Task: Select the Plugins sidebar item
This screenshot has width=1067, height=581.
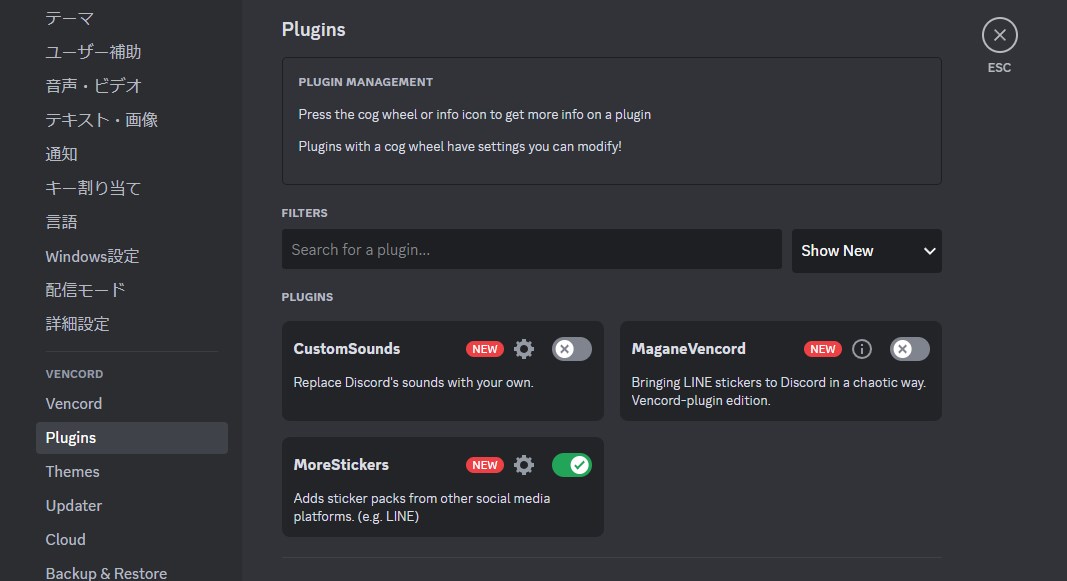Action: [71, 438]
